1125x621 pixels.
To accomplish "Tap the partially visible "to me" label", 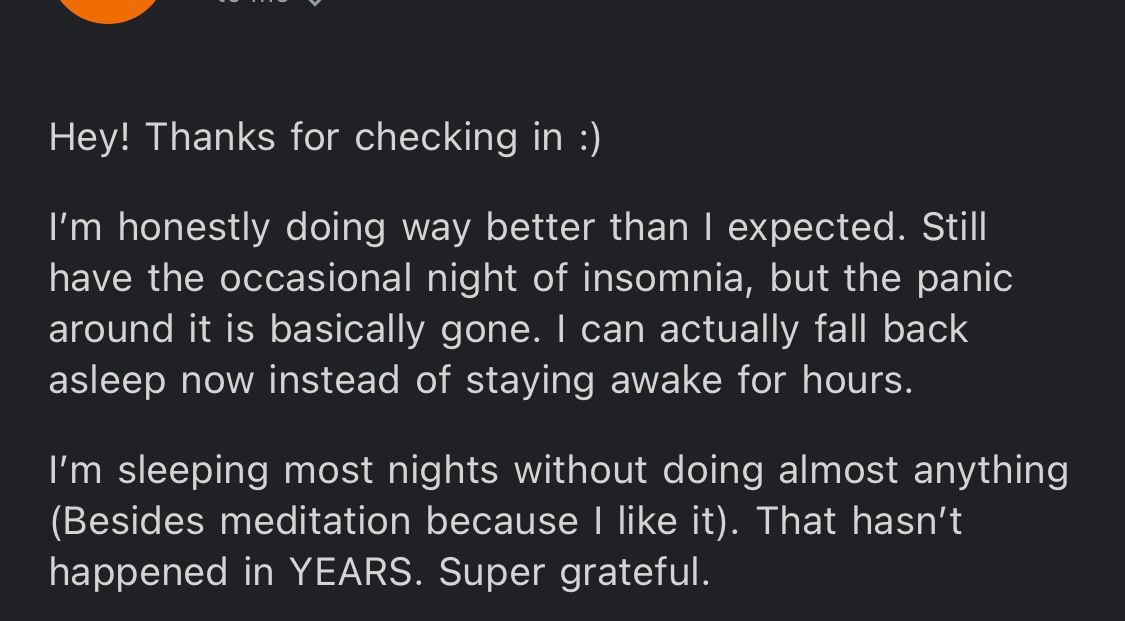I will point(253,2).
